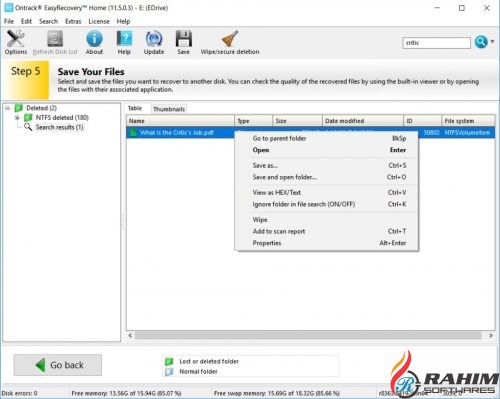Sort by the Name column header
Image resolution: width=500 pixels, height=399 pixels.
[x=180, y=121]
